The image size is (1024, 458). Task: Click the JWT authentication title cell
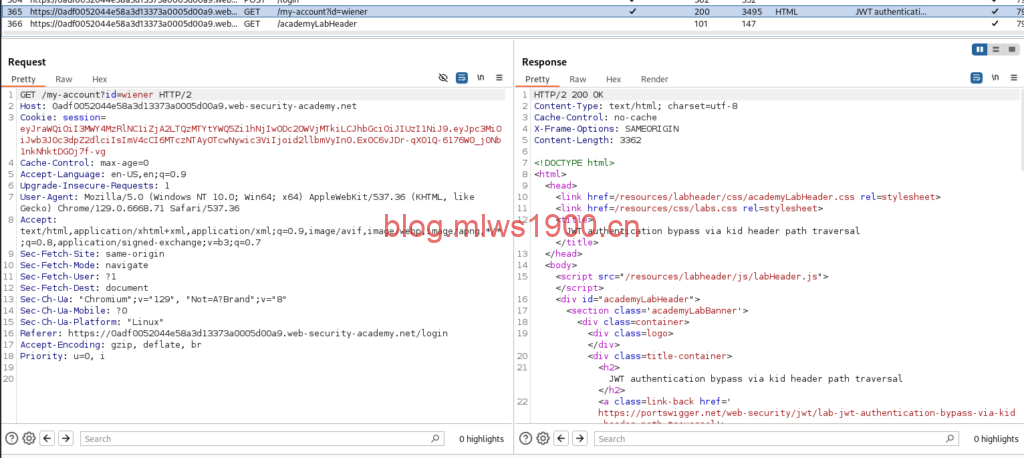(891, 12)
